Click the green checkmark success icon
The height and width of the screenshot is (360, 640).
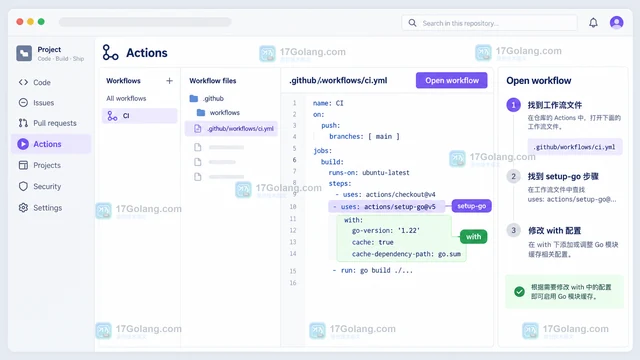519,291
